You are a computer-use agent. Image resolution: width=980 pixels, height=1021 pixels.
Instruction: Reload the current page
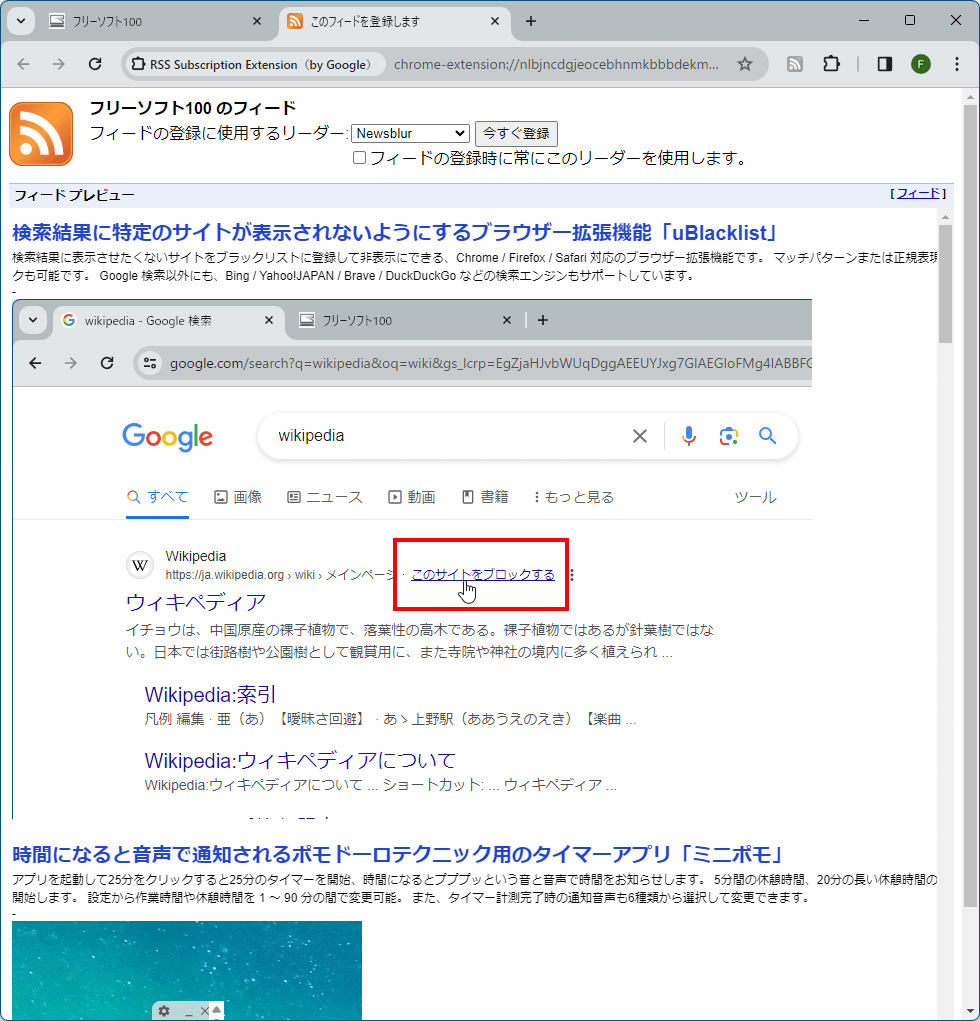click(x=95, y=64)
